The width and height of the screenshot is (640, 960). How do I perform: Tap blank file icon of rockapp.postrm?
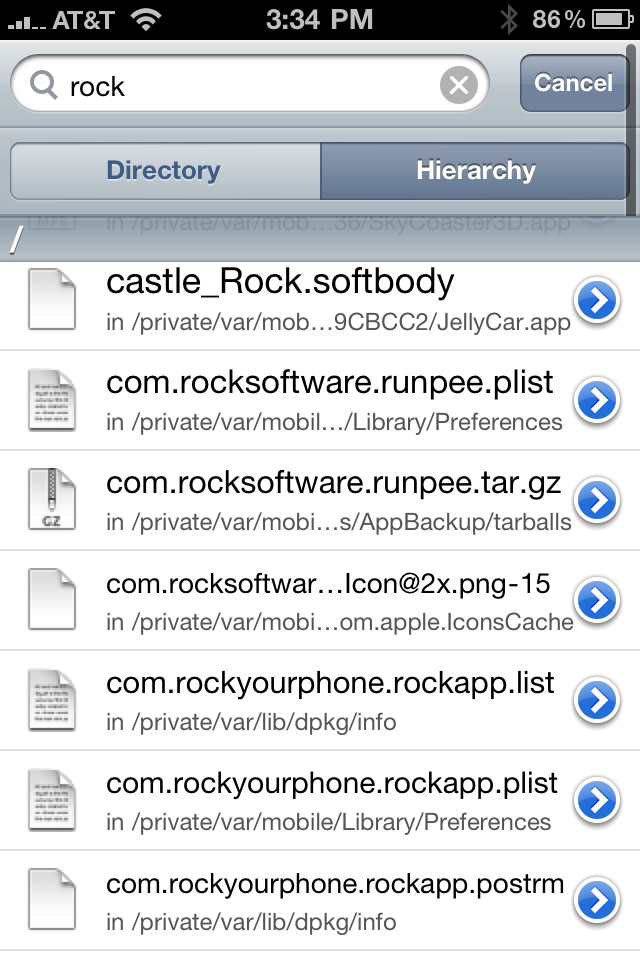pyautogui.click(x=52, y=899)
